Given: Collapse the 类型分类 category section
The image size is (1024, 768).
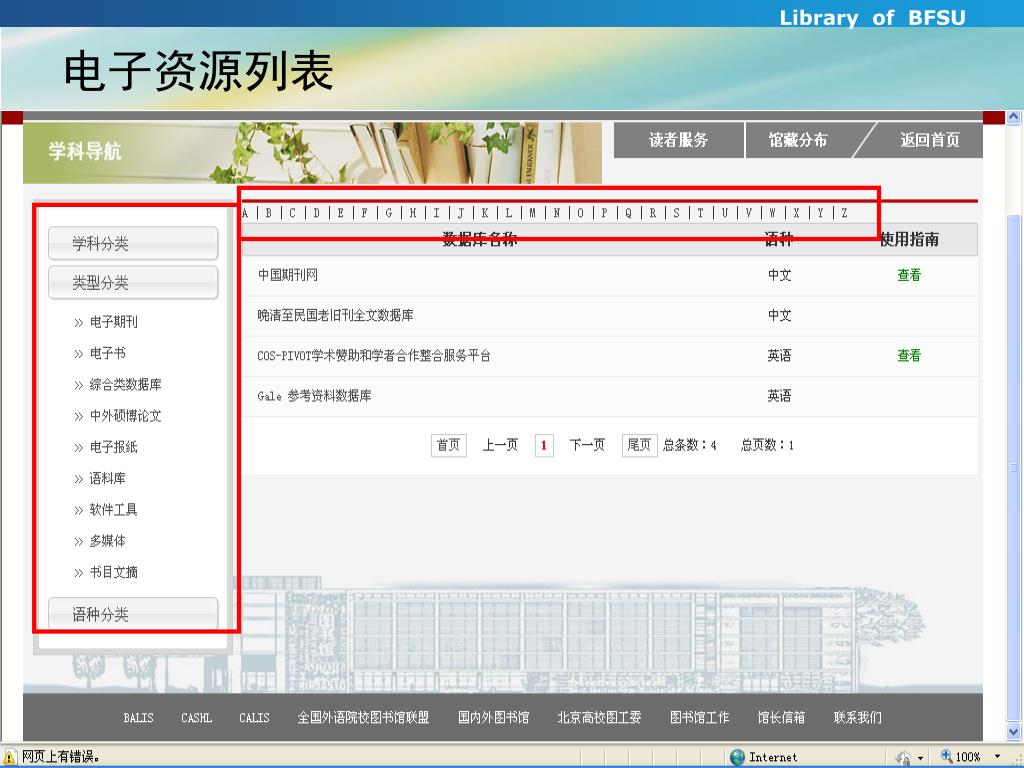Looking at the screenshot, I should pyautogui.click(x=133, y=283).
